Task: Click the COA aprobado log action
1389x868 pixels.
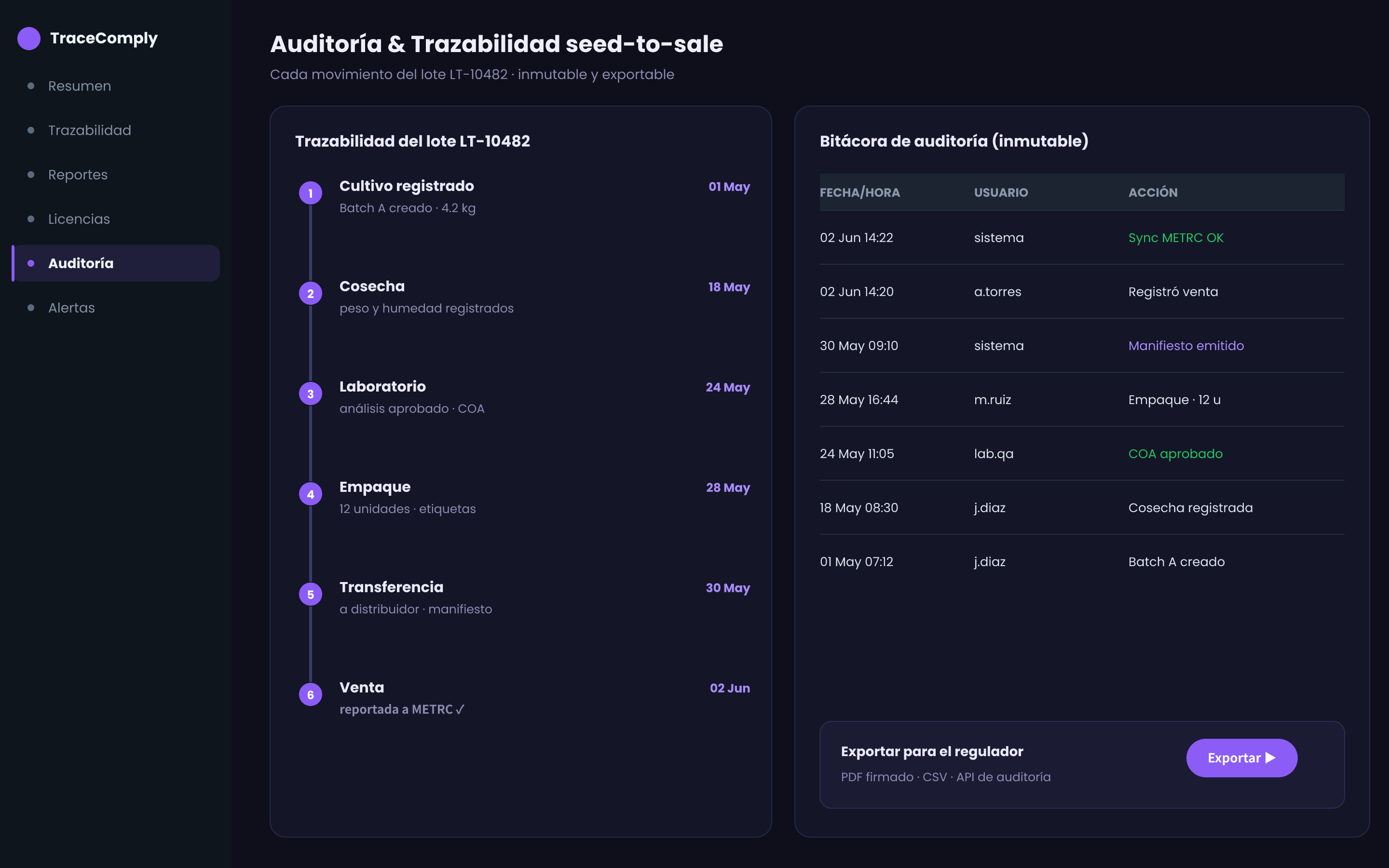Action: [1175, 453]
